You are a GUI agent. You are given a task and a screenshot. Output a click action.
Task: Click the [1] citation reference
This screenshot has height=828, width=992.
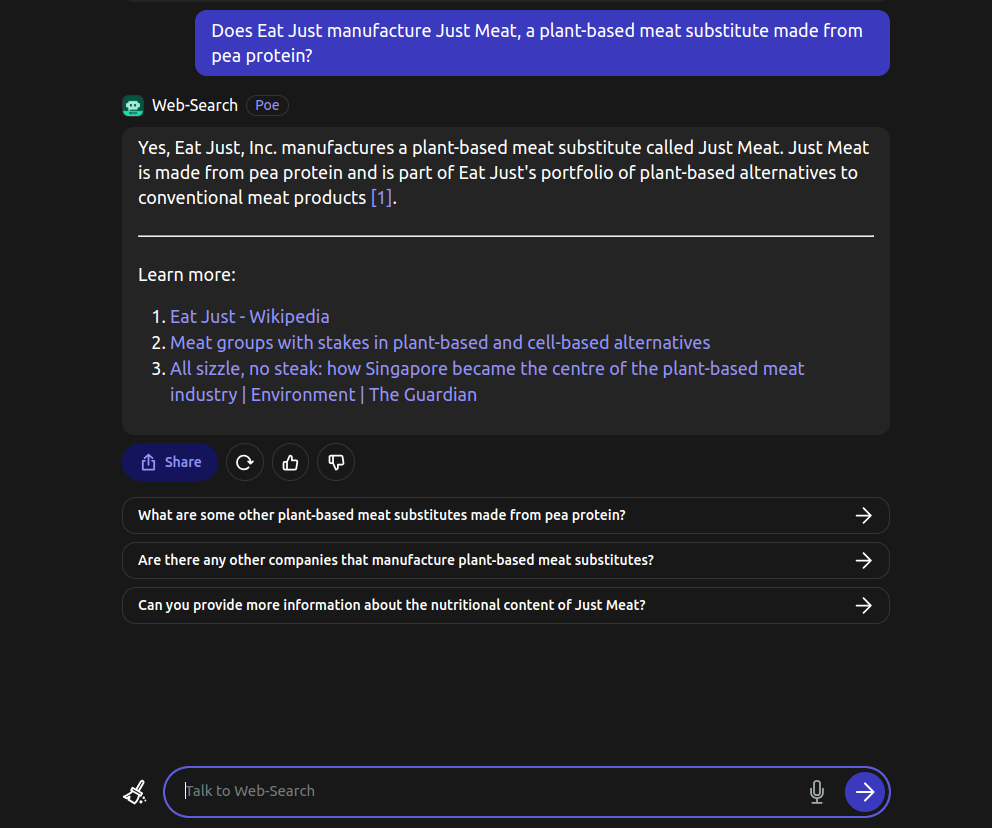tap(381, 197)
